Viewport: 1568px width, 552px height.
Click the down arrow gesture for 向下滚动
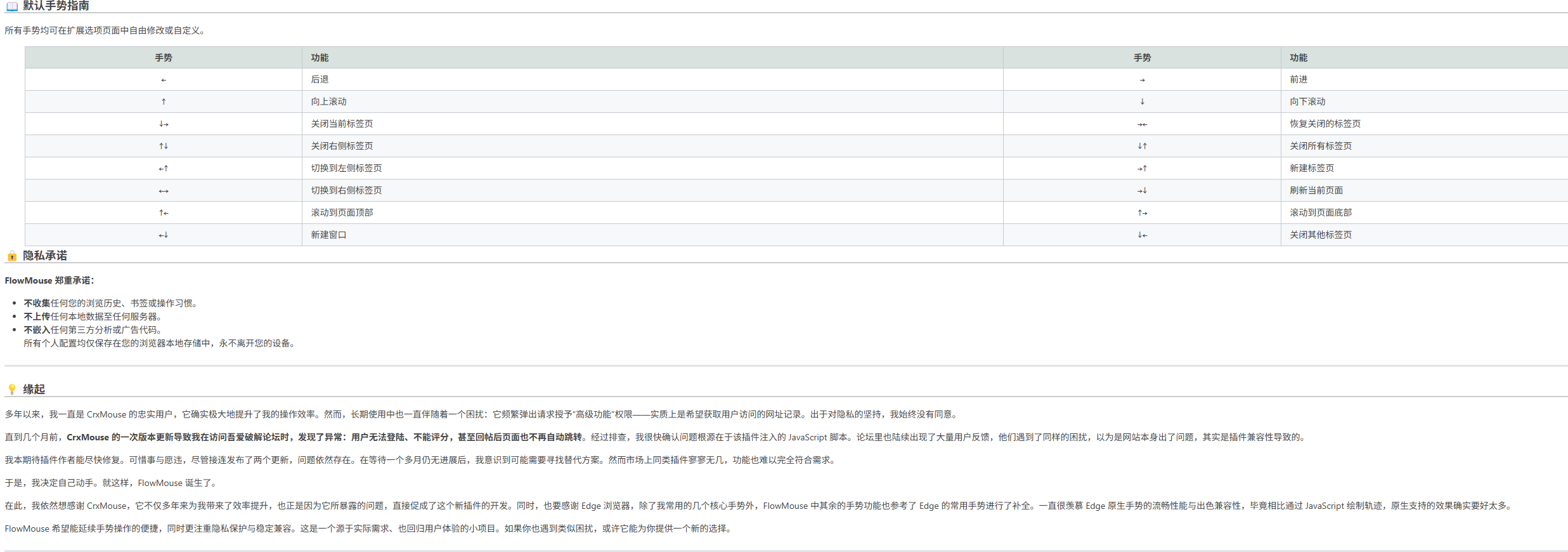[x=1142, y=102]
